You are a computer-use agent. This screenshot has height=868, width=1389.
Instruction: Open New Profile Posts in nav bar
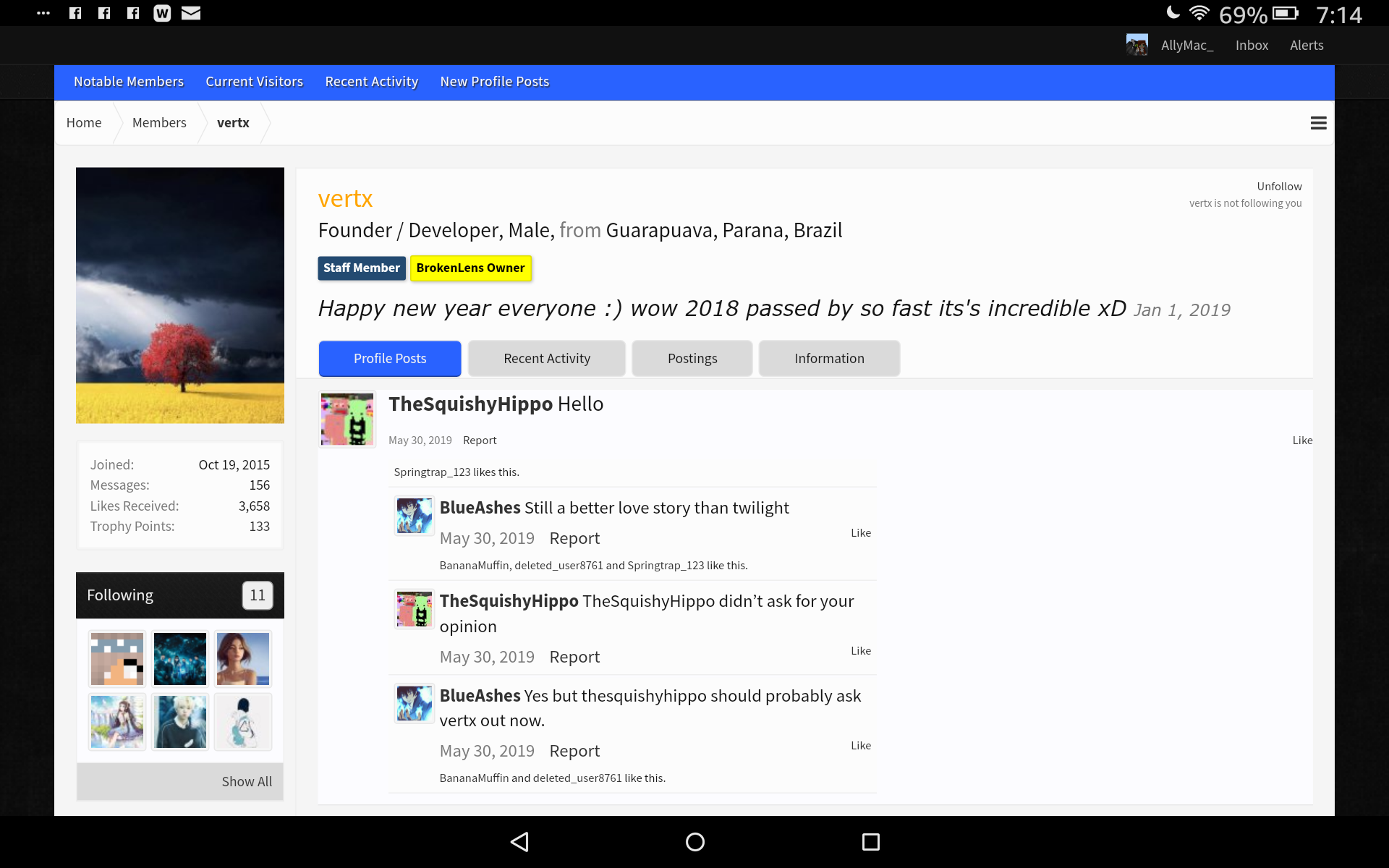coord(495,82)
